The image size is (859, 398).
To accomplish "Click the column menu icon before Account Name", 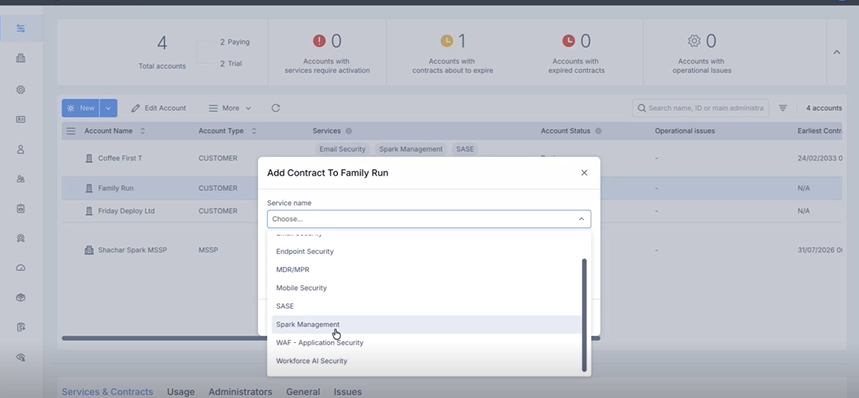I will click(71, 131).
